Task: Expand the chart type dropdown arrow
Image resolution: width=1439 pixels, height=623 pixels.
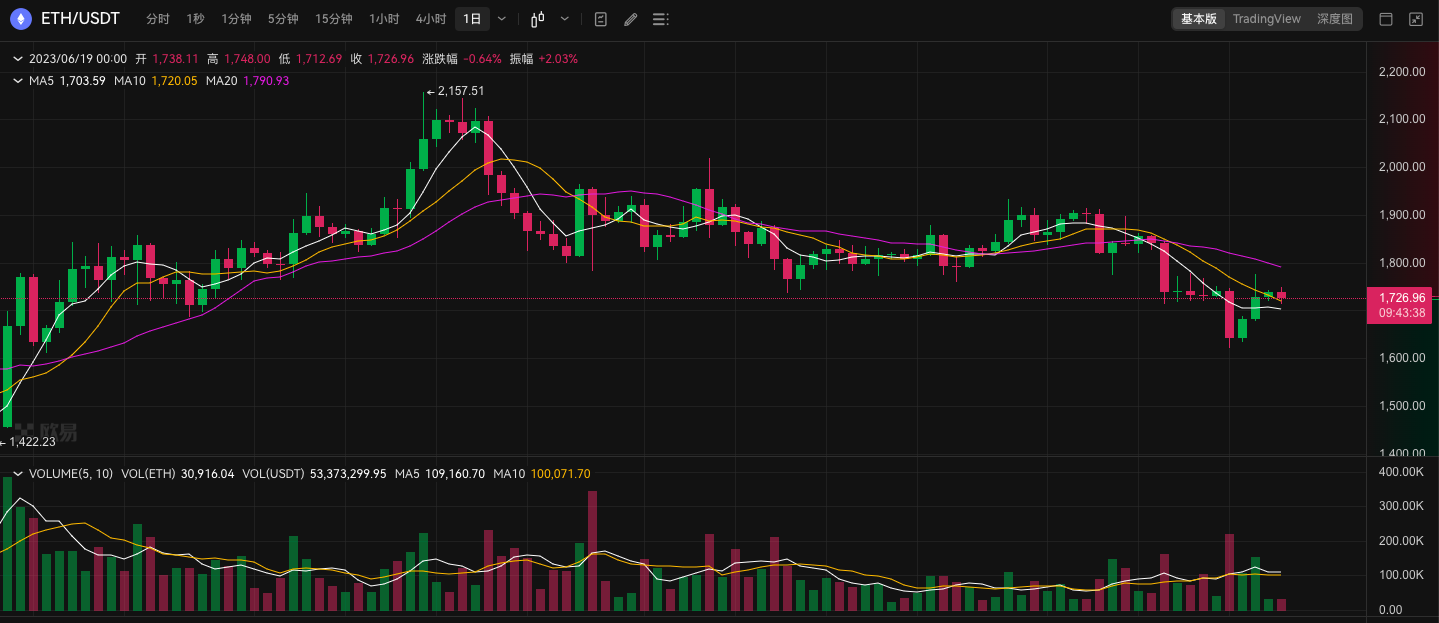Action: 565,19
